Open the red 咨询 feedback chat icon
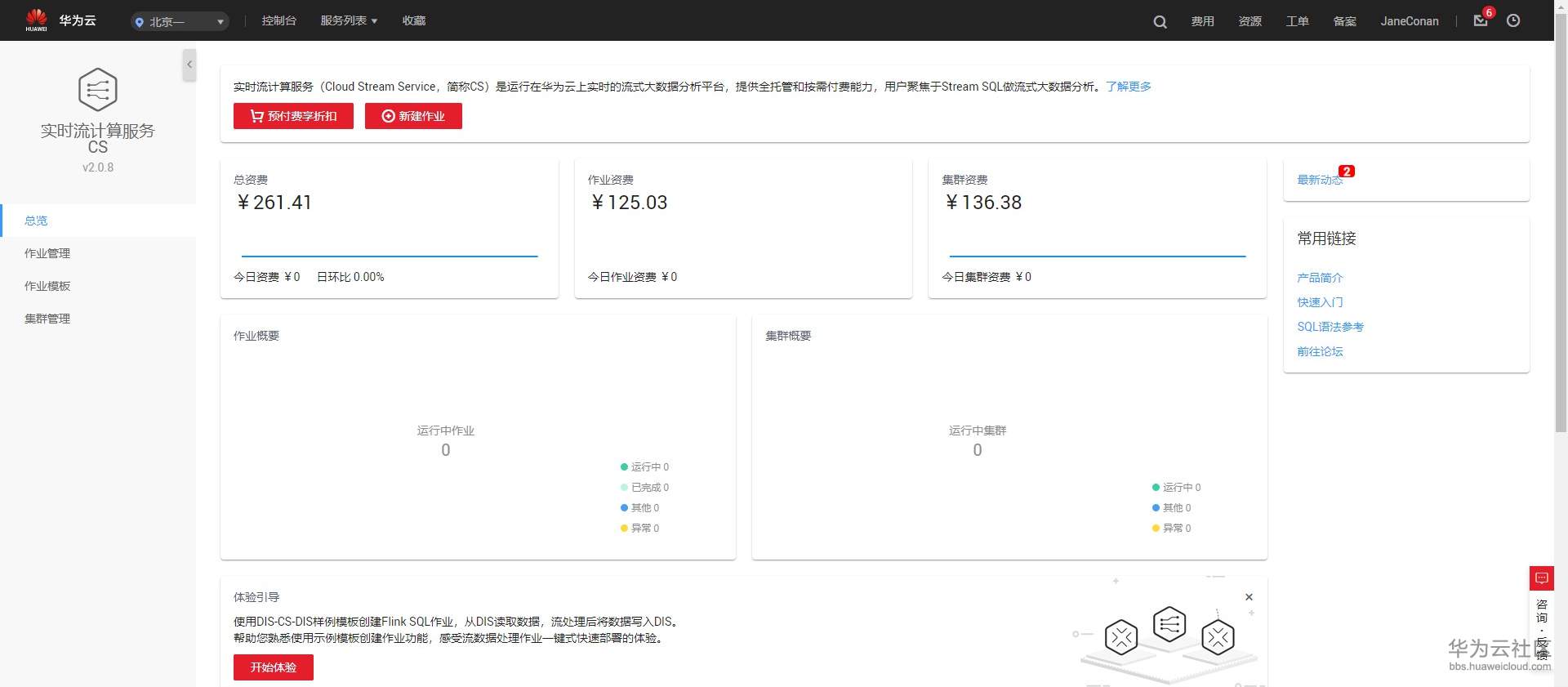 coord(1542,578)
